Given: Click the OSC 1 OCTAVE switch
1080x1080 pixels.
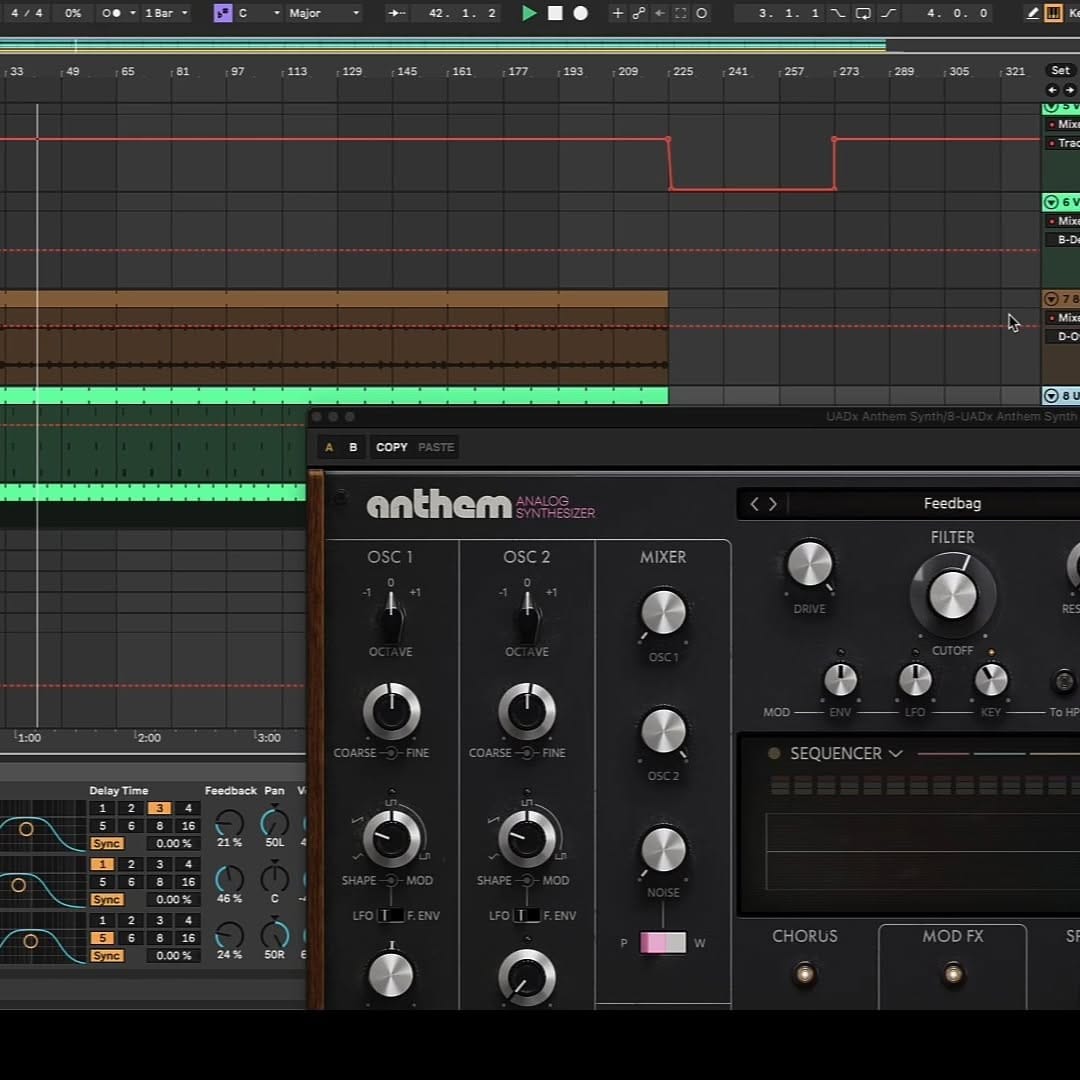Looking at the screenshot, I should 391,616.
